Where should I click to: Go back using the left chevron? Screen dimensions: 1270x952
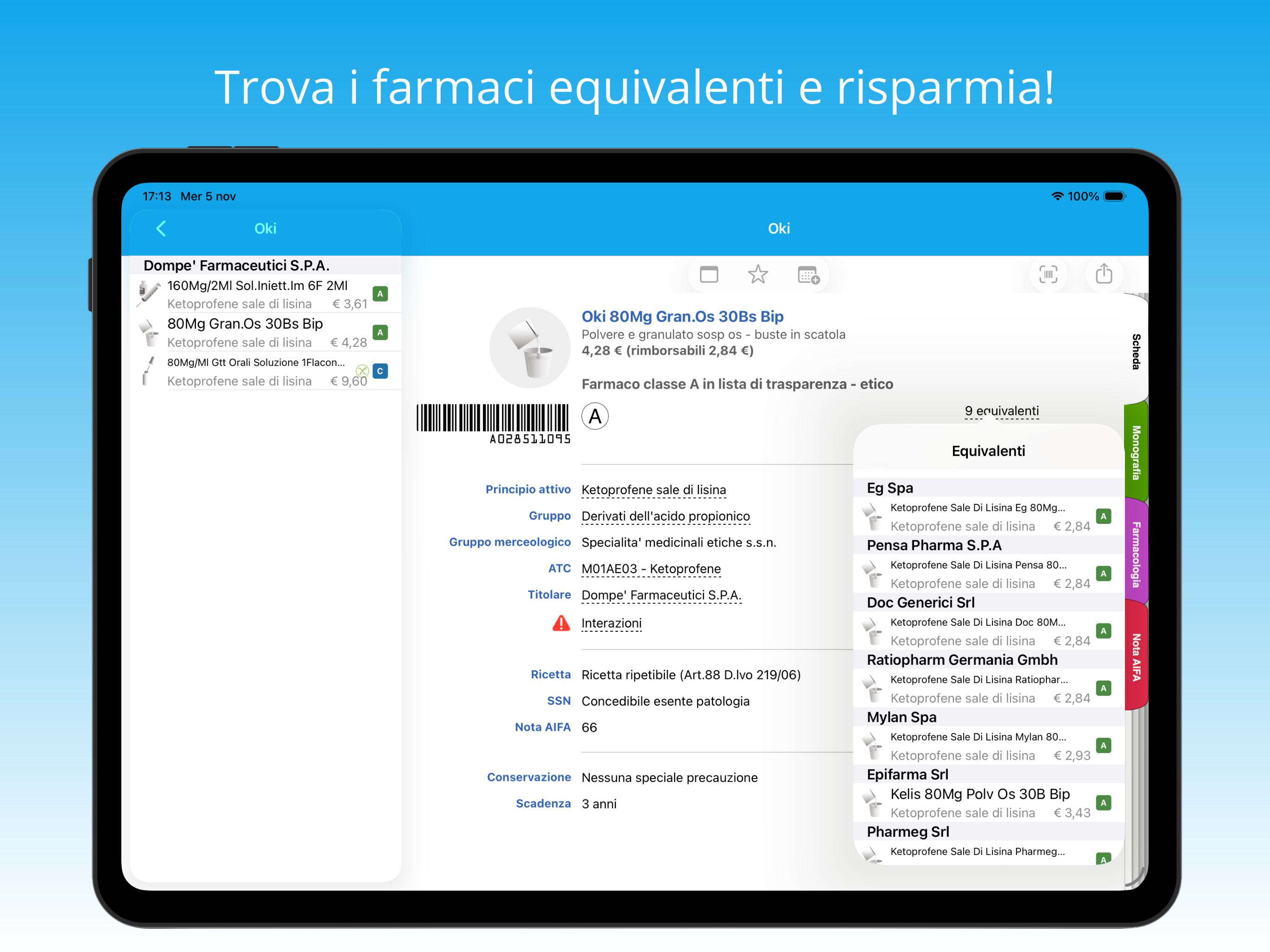161,229
